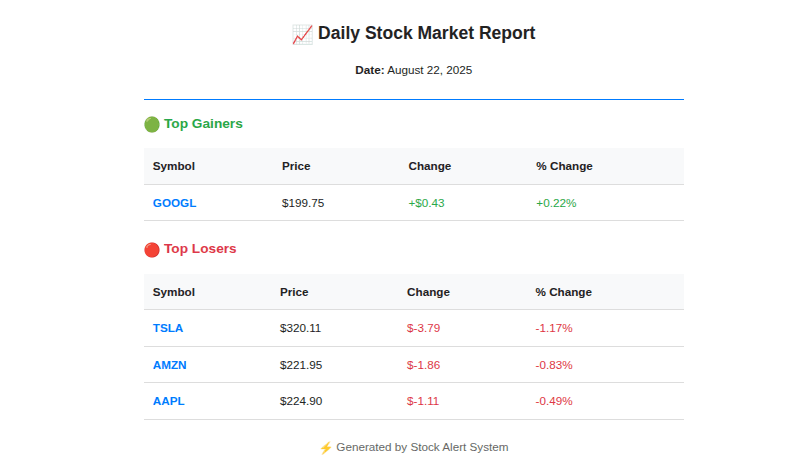Click the % Change header in Top Losers table
The image size is (800, 472).
click(x=564, y=292)
